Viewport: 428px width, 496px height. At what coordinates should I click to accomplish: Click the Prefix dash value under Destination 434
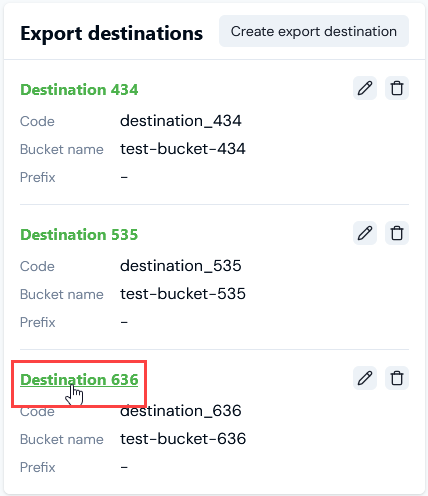[124, 177]
